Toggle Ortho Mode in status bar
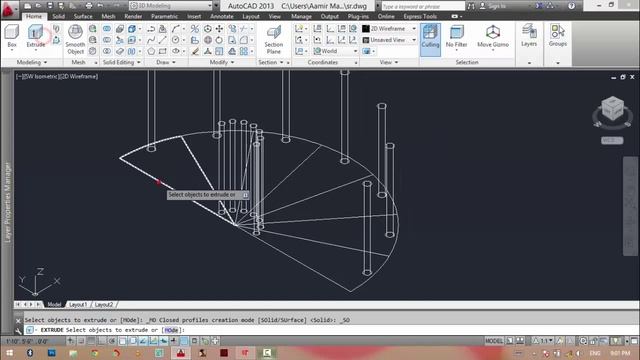This screenshot has height=360, width=640. 101,340
